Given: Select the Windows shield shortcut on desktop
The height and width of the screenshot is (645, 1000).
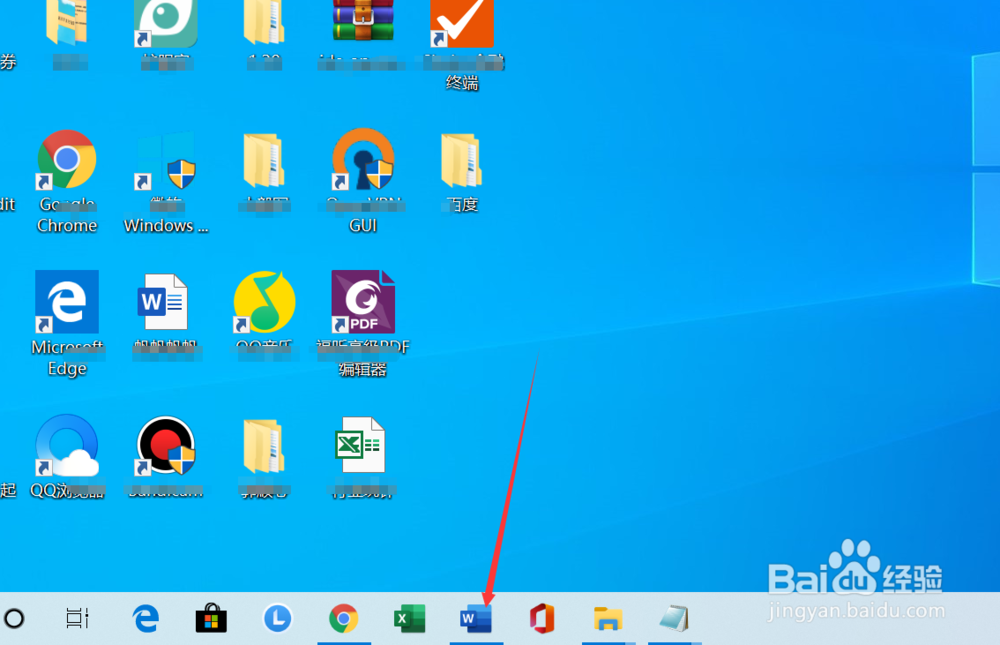Looking at the screenshot, I should [166, 161].
